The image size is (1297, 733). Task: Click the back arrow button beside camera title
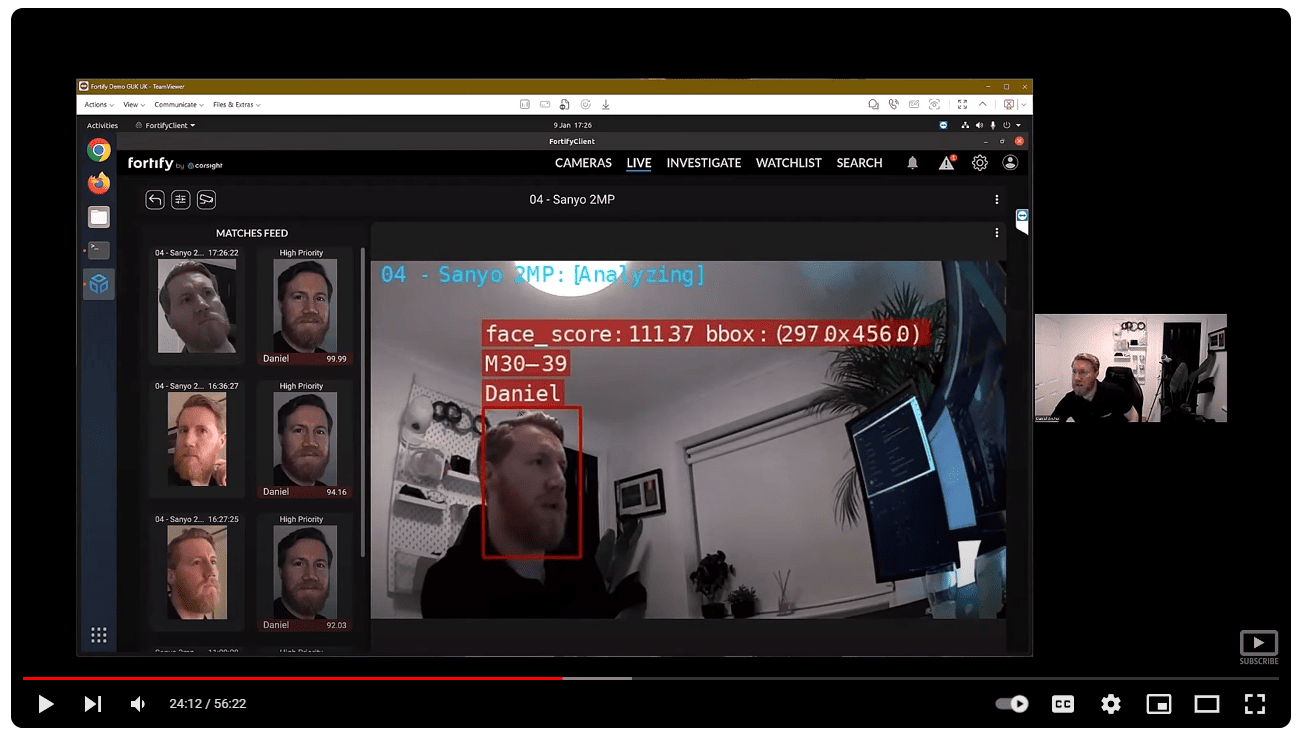coord(155,200)
